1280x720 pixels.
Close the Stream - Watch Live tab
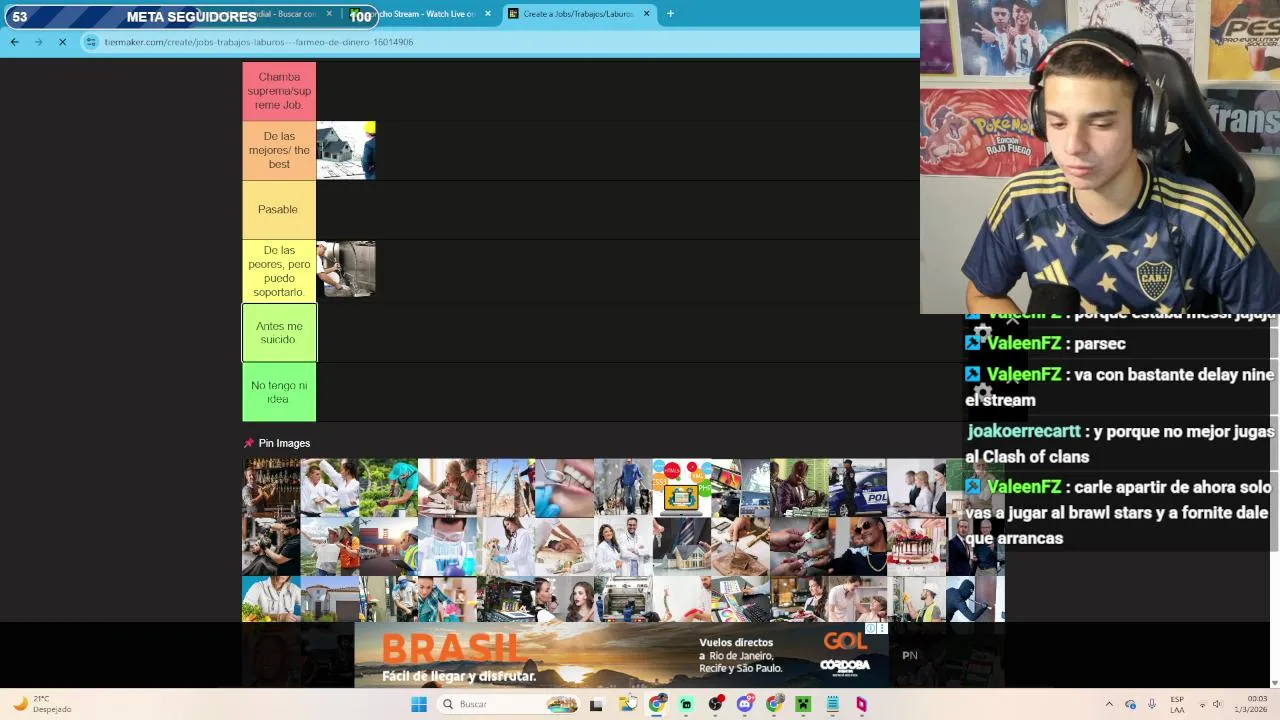(488, 14)
